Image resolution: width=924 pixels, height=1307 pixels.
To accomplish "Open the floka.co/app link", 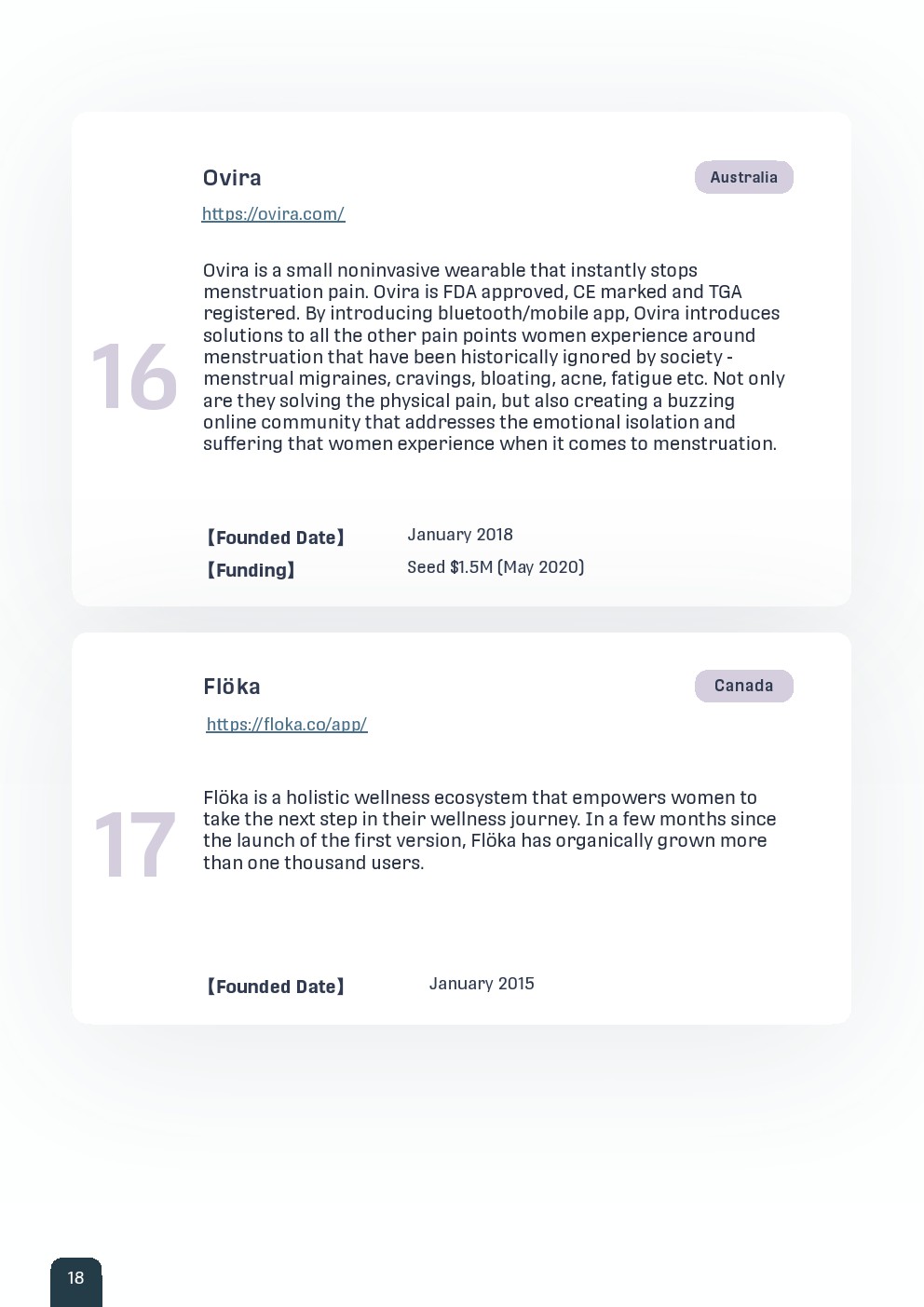I will pos(287,724).
